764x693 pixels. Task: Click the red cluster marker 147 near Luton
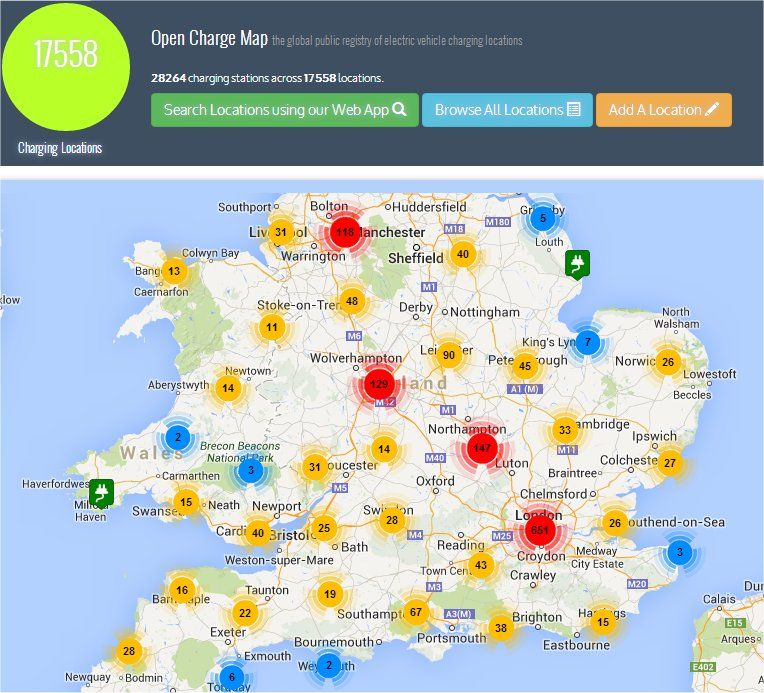481,447
